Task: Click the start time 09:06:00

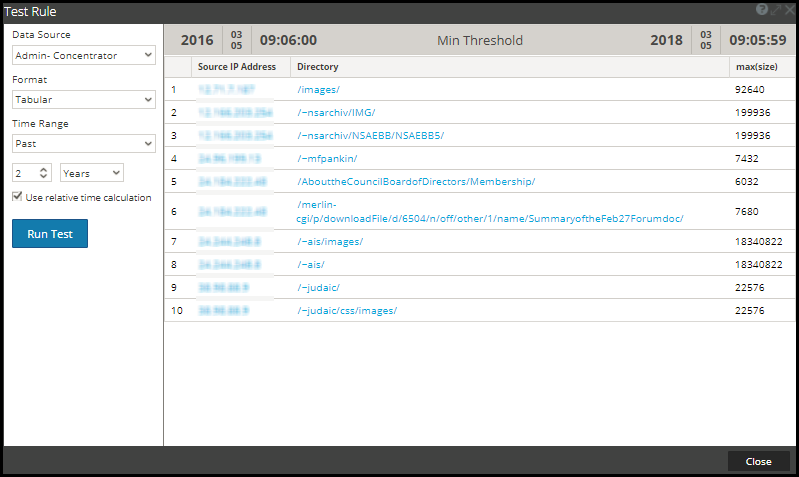Action: tap(288, 40)
